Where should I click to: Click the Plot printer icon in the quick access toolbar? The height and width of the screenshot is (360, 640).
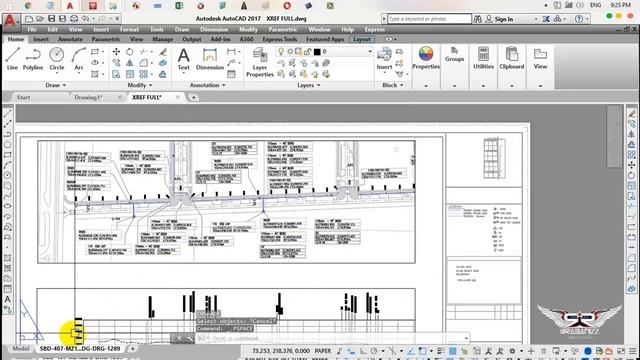(74, 19)
